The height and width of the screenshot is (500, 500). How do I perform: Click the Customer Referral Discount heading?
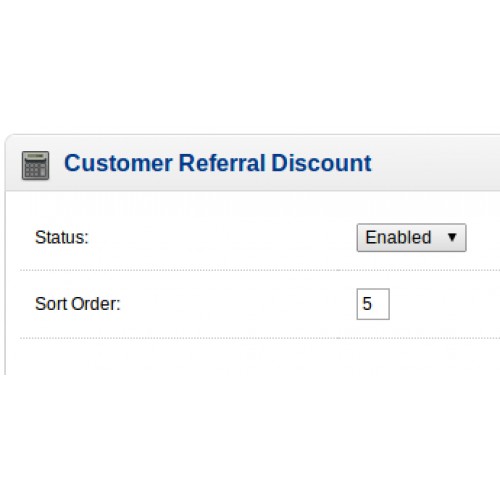click(x=218, y=163)
